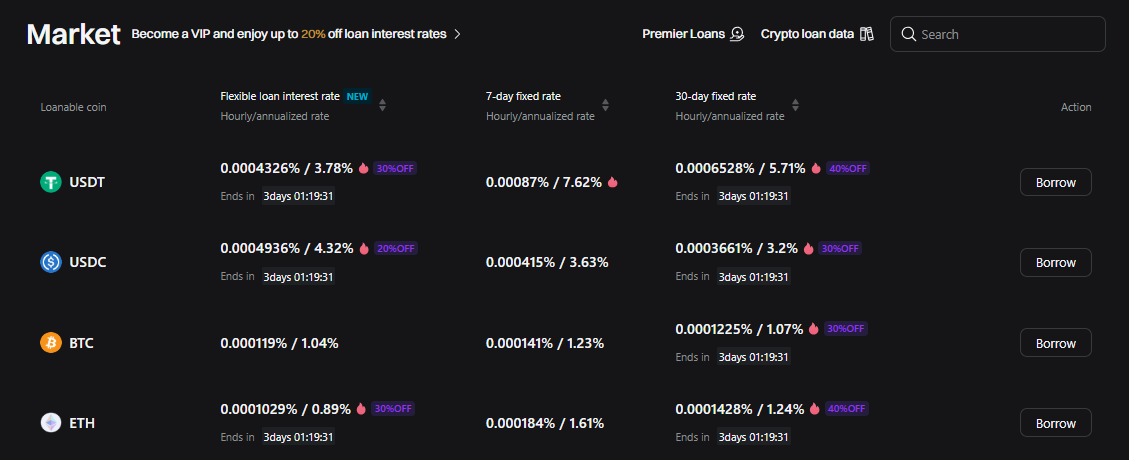Expand the VIP promotion chevron arrow
This screenshot has width=1129, height=460.
click(457, 34)
